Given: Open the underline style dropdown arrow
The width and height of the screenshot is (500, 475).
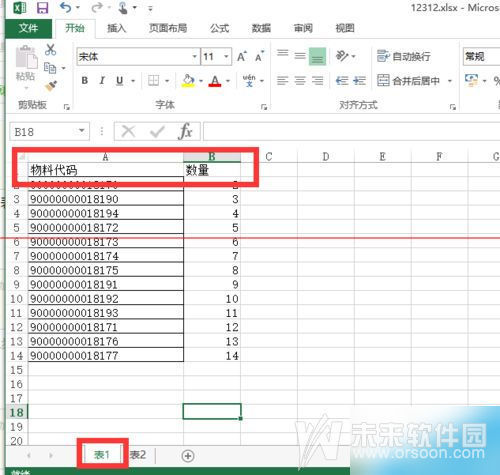Looking at the screenshot, I should (133, 81).
